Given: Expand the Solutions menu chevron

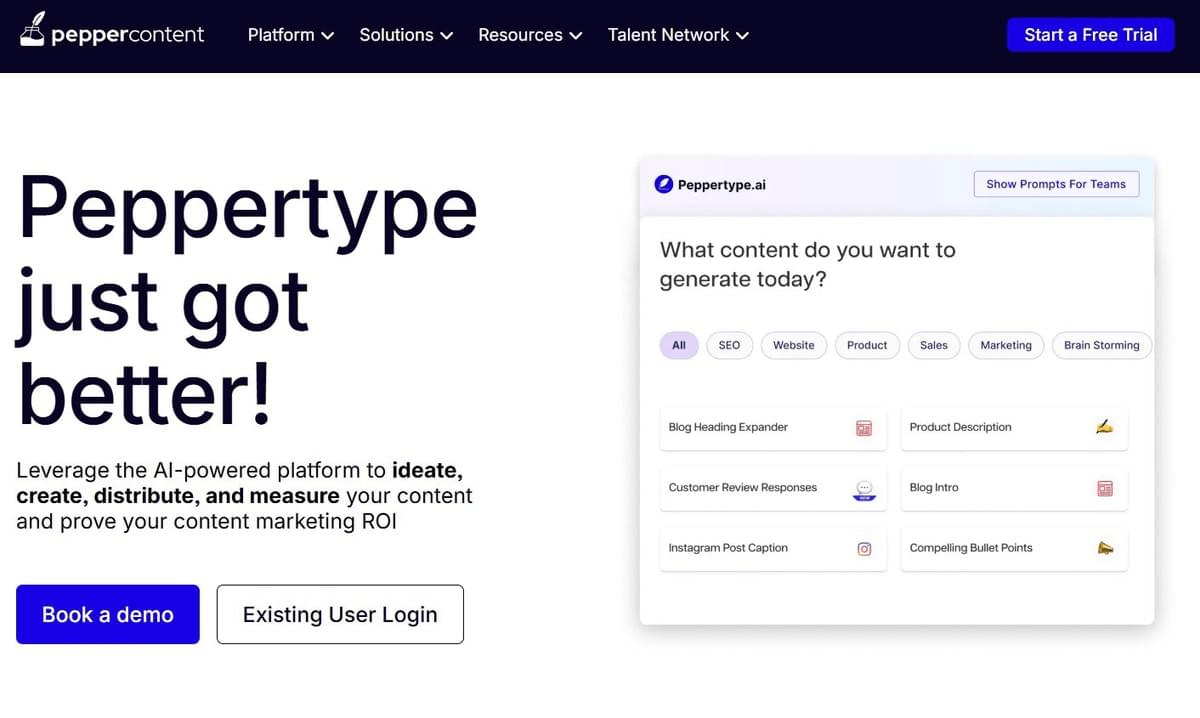Looking at the screenshot, I should [446, 36].
